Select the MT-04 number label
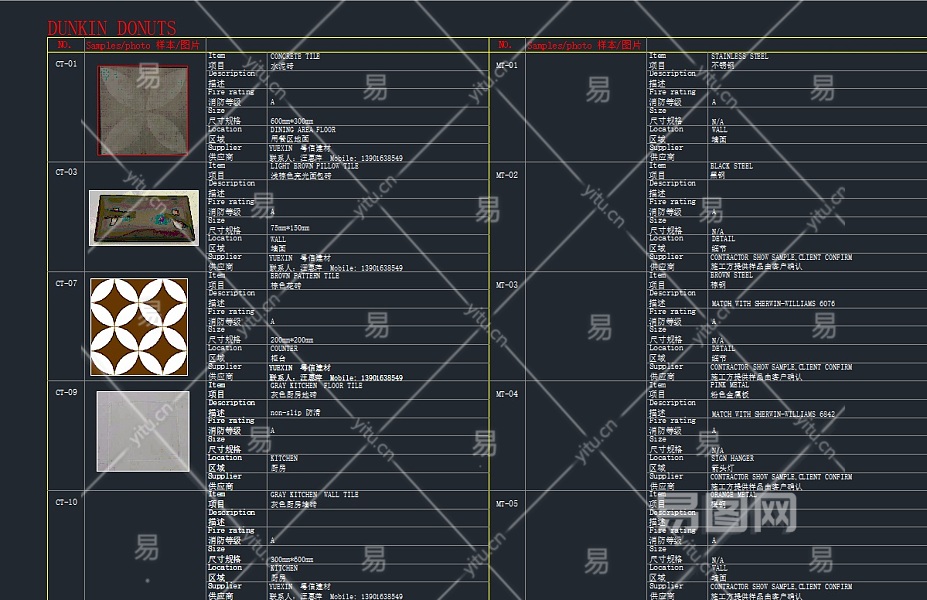Viewport: 927px width, 600px height. [507, 394]
